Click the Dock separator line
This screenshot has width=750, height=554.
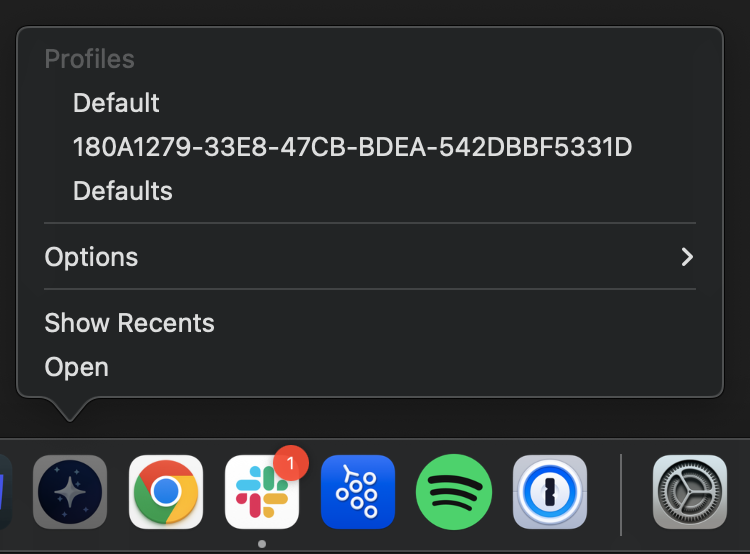click(x=621, y=494)
